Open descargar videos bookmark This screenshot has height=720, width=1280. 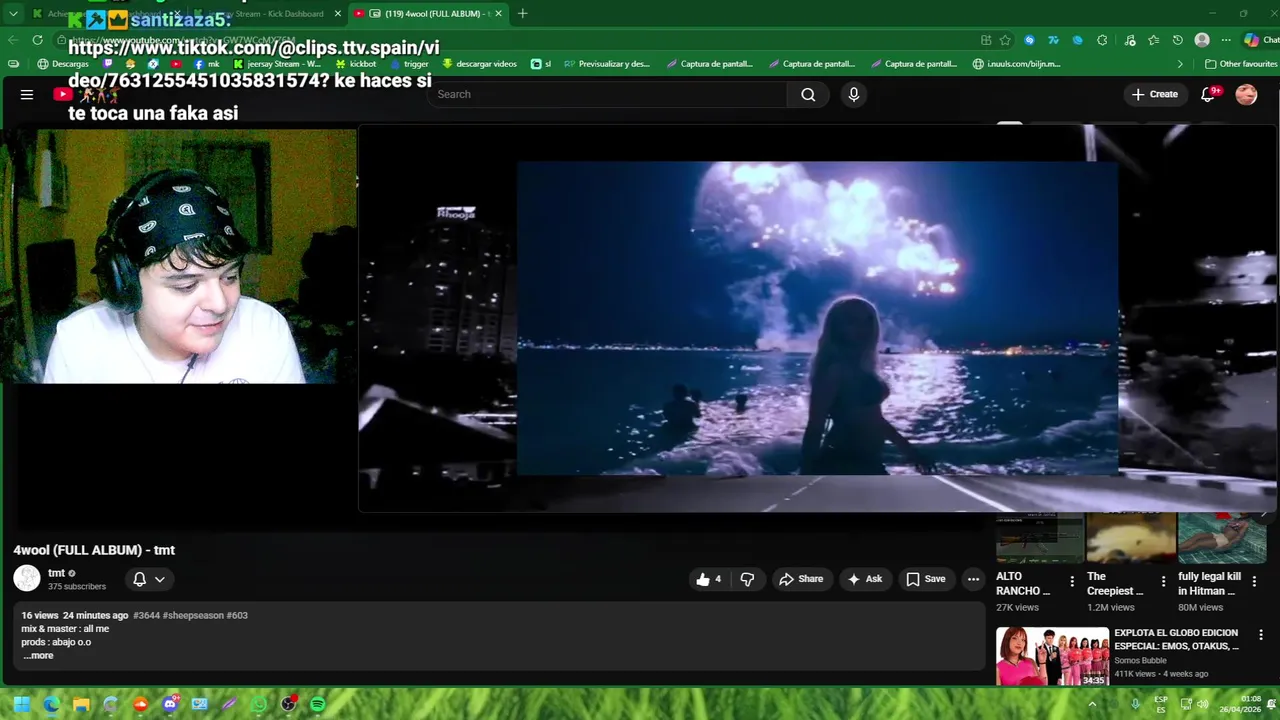479,64
